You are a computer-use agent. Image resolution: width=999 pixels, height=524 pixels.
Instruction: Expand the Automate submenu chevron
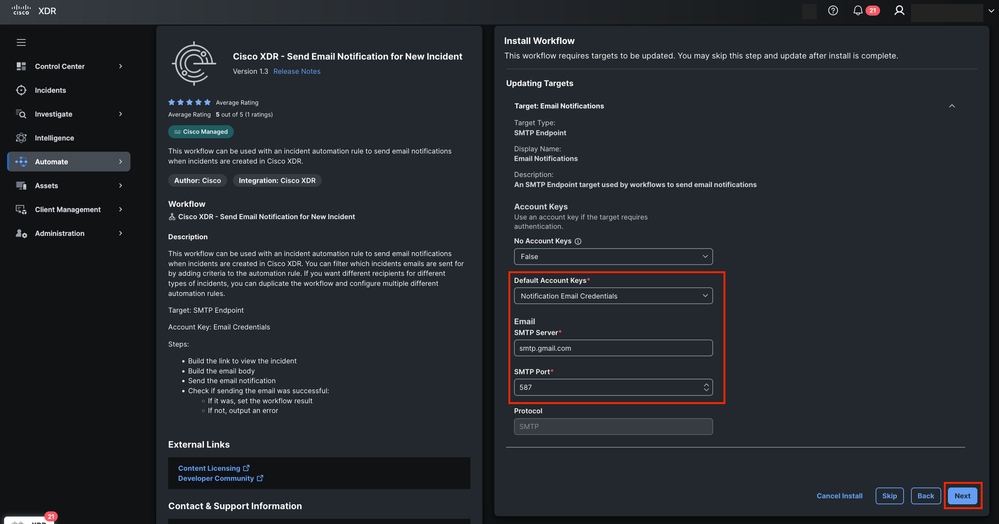tap(120, 162)
